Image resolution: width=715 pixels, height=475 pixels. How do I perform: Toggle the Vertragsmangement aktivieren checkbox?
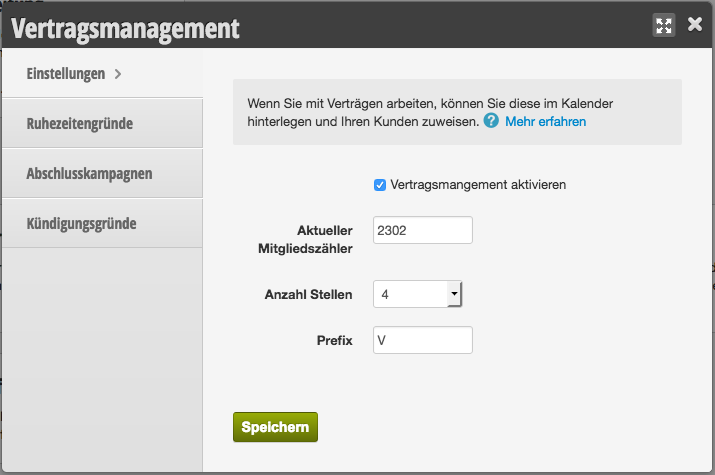point(380,185)
